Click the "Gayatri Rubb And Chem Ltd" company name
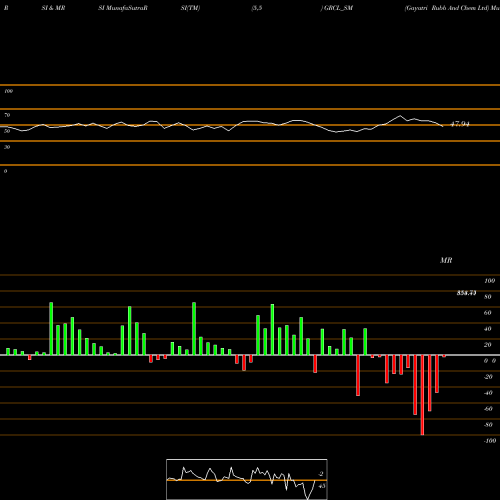 click(x=446, y=8)
